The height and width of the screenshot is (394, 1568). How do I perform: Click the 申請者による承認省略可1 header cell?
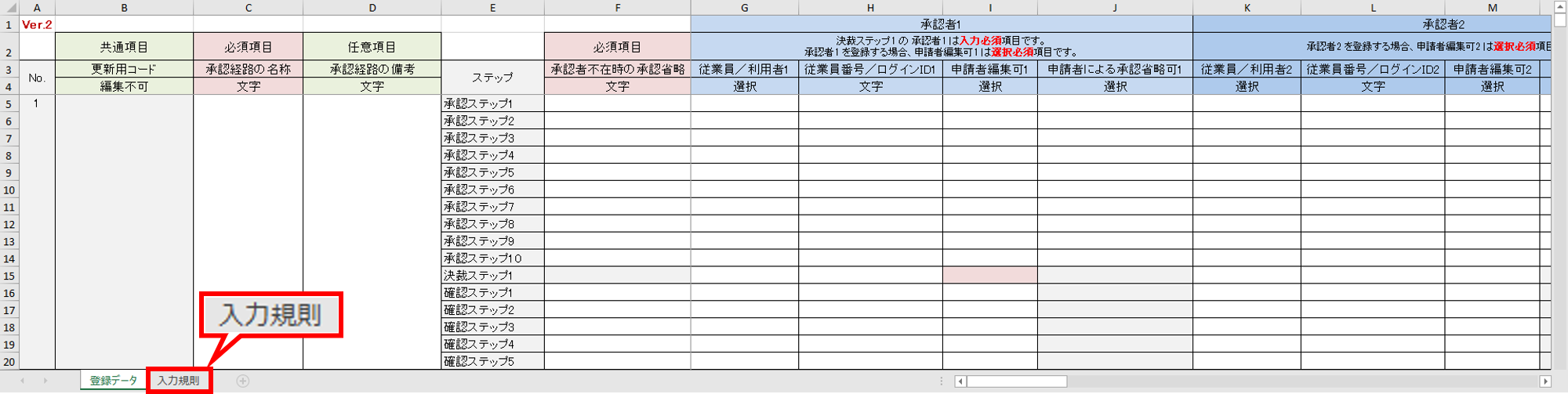coord(1115,69)
